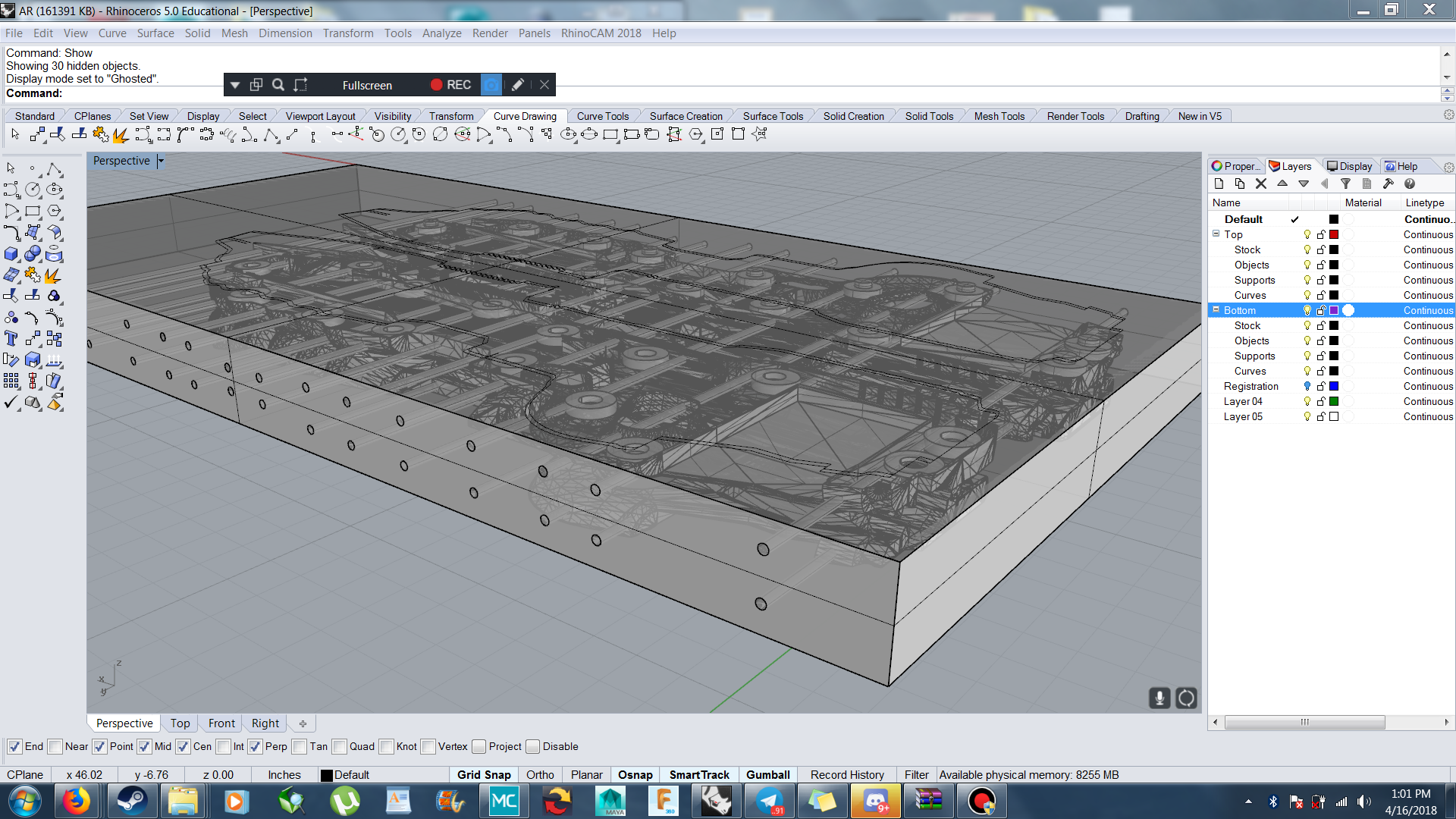This screenshot has width=1456, height=819.
Task: Toggle the Ortho status bar button
Action: [x=540, y=775]
